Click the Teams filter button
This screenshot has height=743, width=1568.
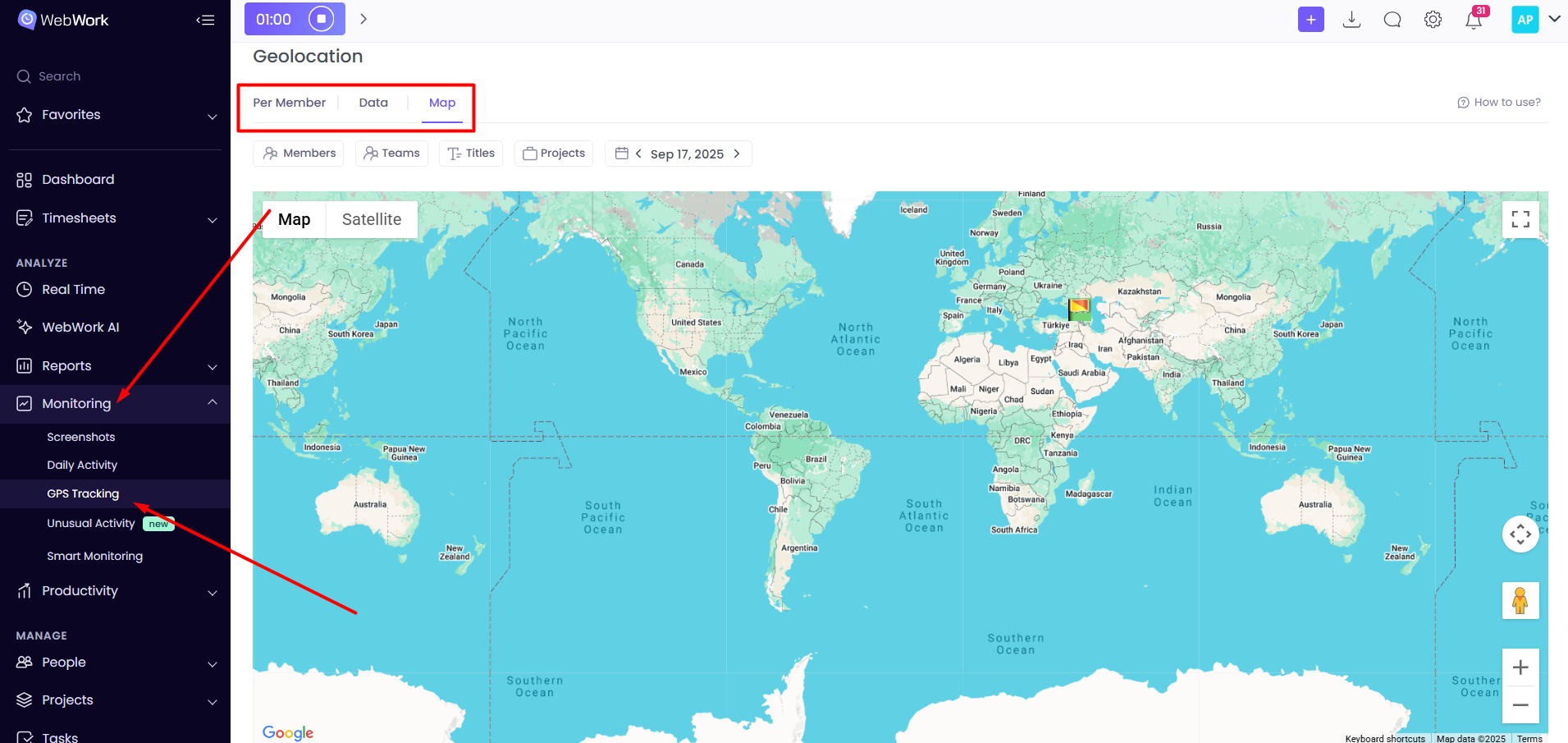[391, 153]
